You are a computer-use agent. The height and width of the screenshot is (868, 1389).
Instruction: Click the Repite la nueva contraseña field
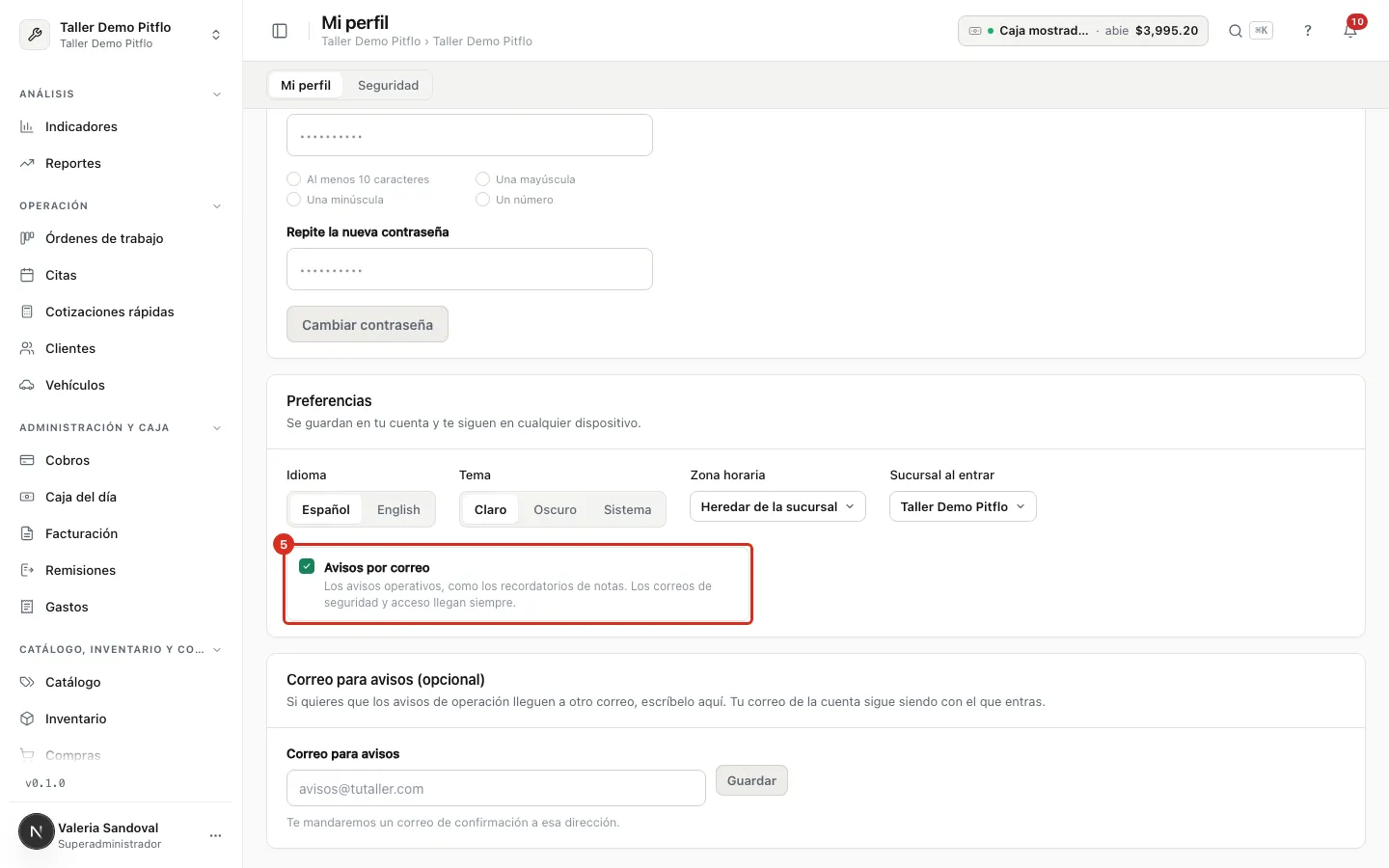[x=470, y=269]
